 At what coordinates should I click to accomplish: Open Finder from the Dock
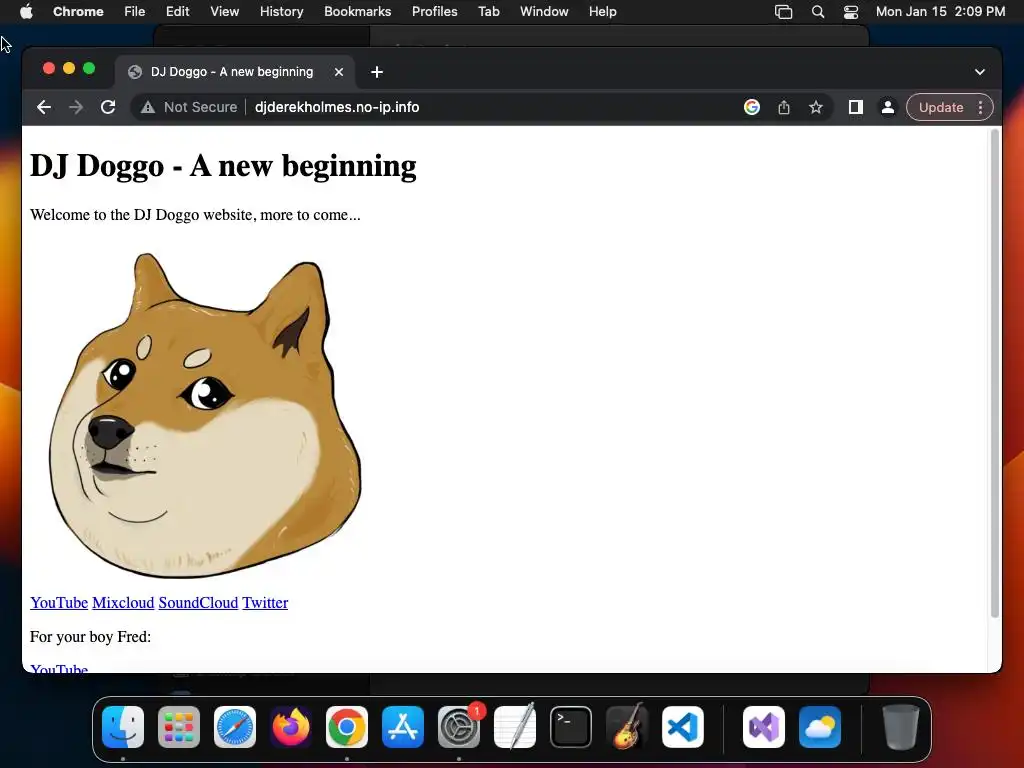tap(123, 727)
